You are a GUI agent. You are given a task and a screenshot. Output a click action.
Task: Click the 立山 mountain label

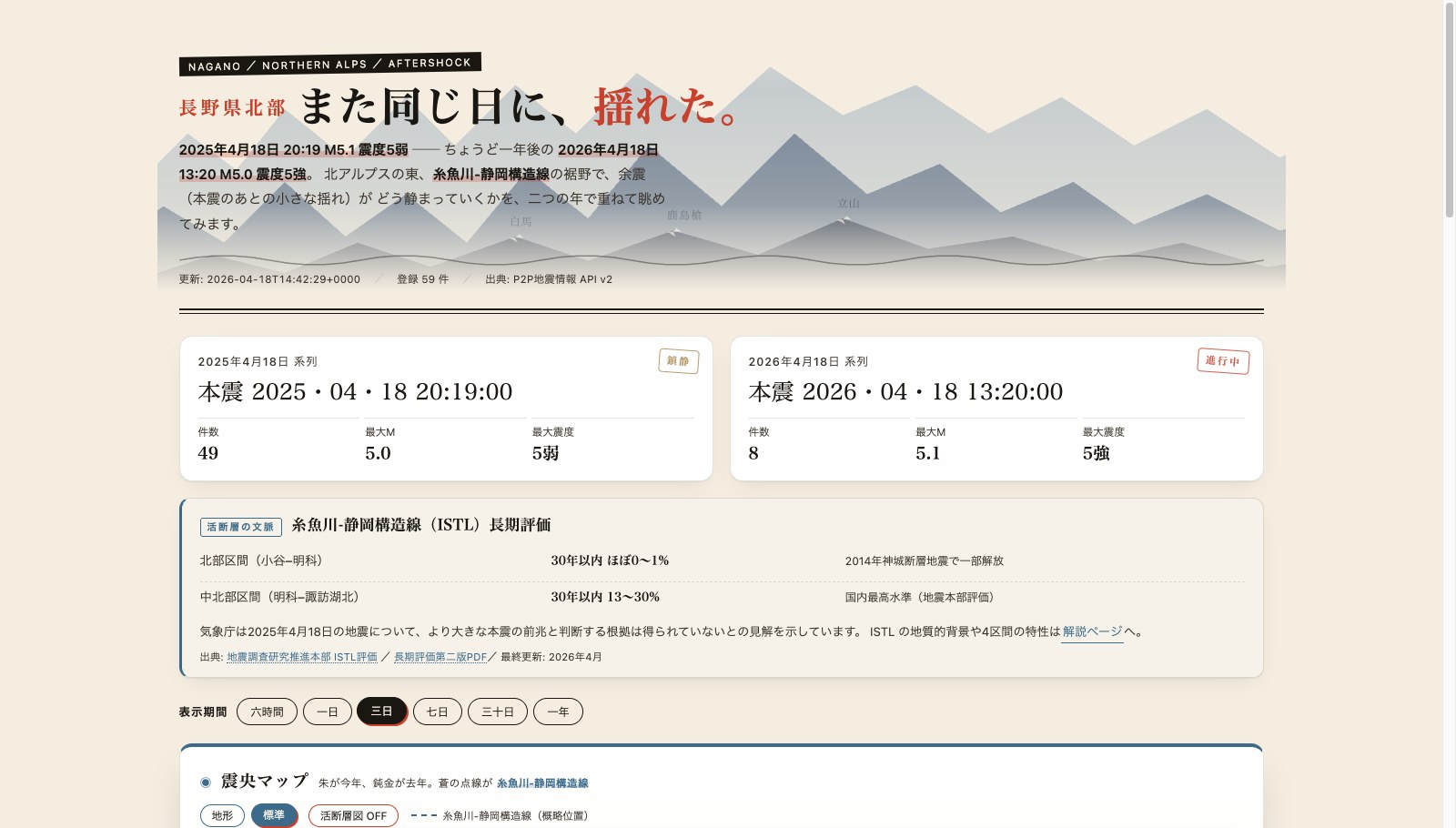(848, 203)
